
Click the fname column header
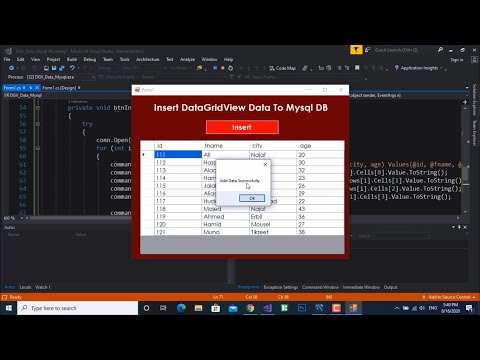226,146
